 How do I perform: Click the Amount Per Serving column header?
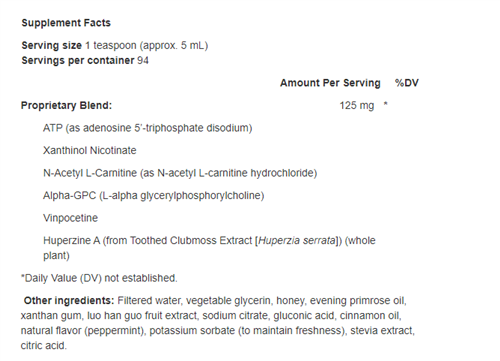click(330, 83)
